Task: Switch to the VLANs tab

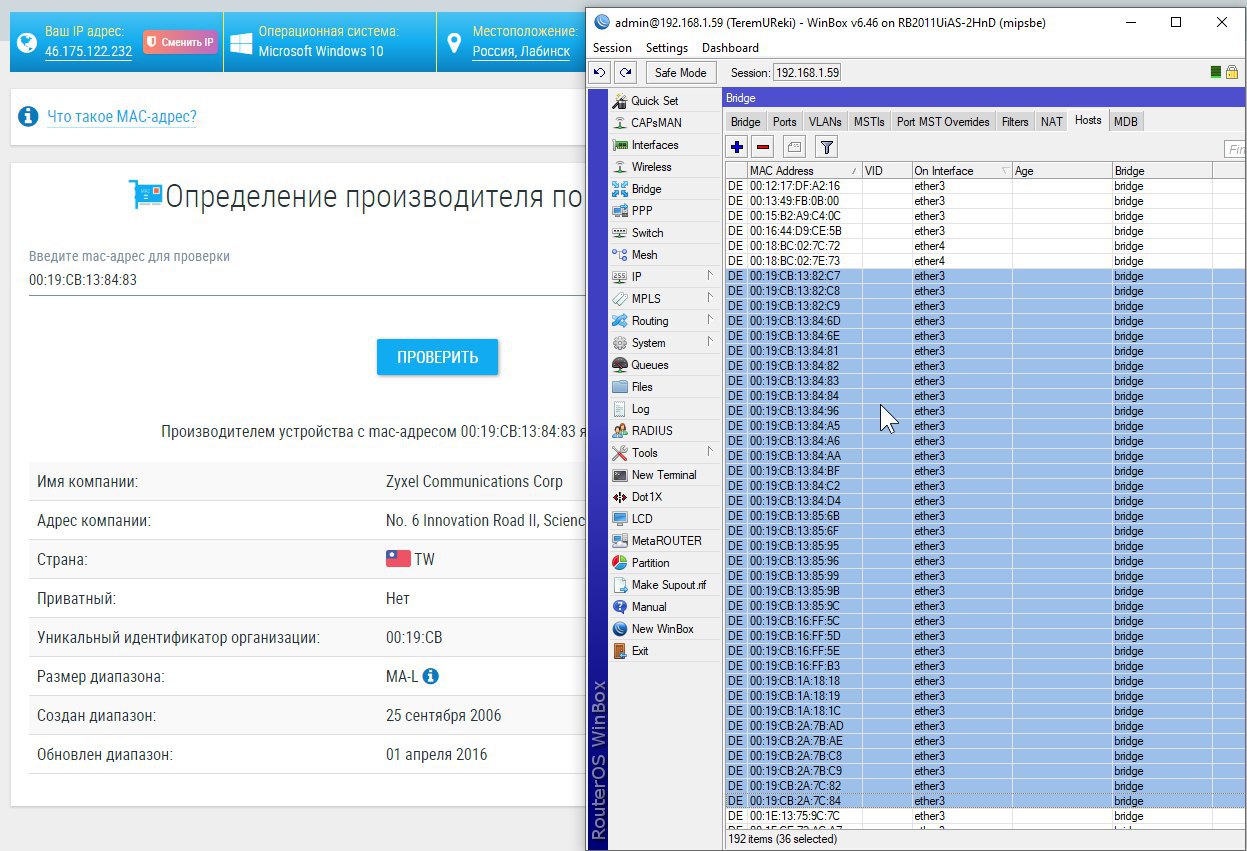Action: point(825,122)
